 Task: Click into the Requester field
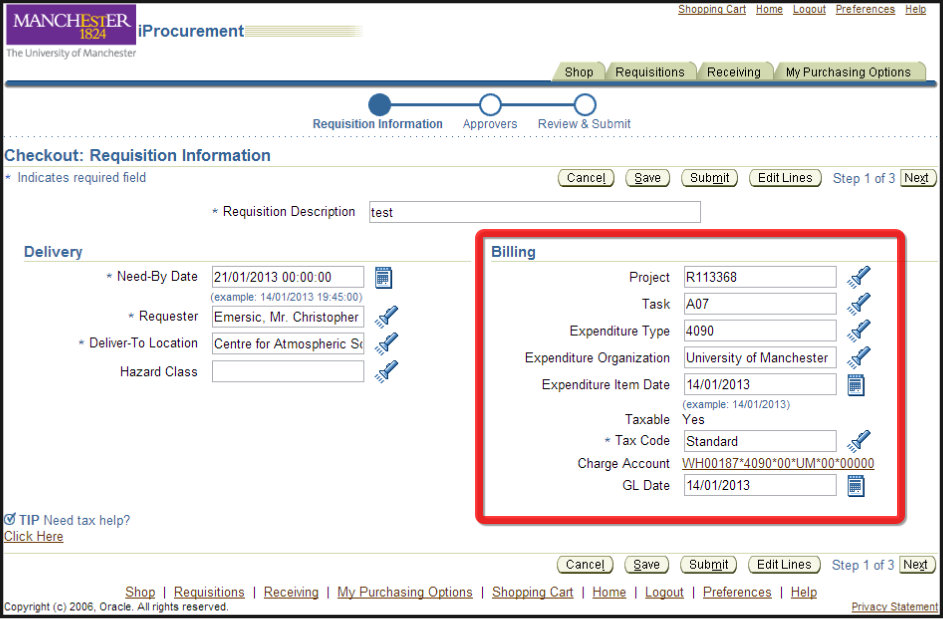288,317
